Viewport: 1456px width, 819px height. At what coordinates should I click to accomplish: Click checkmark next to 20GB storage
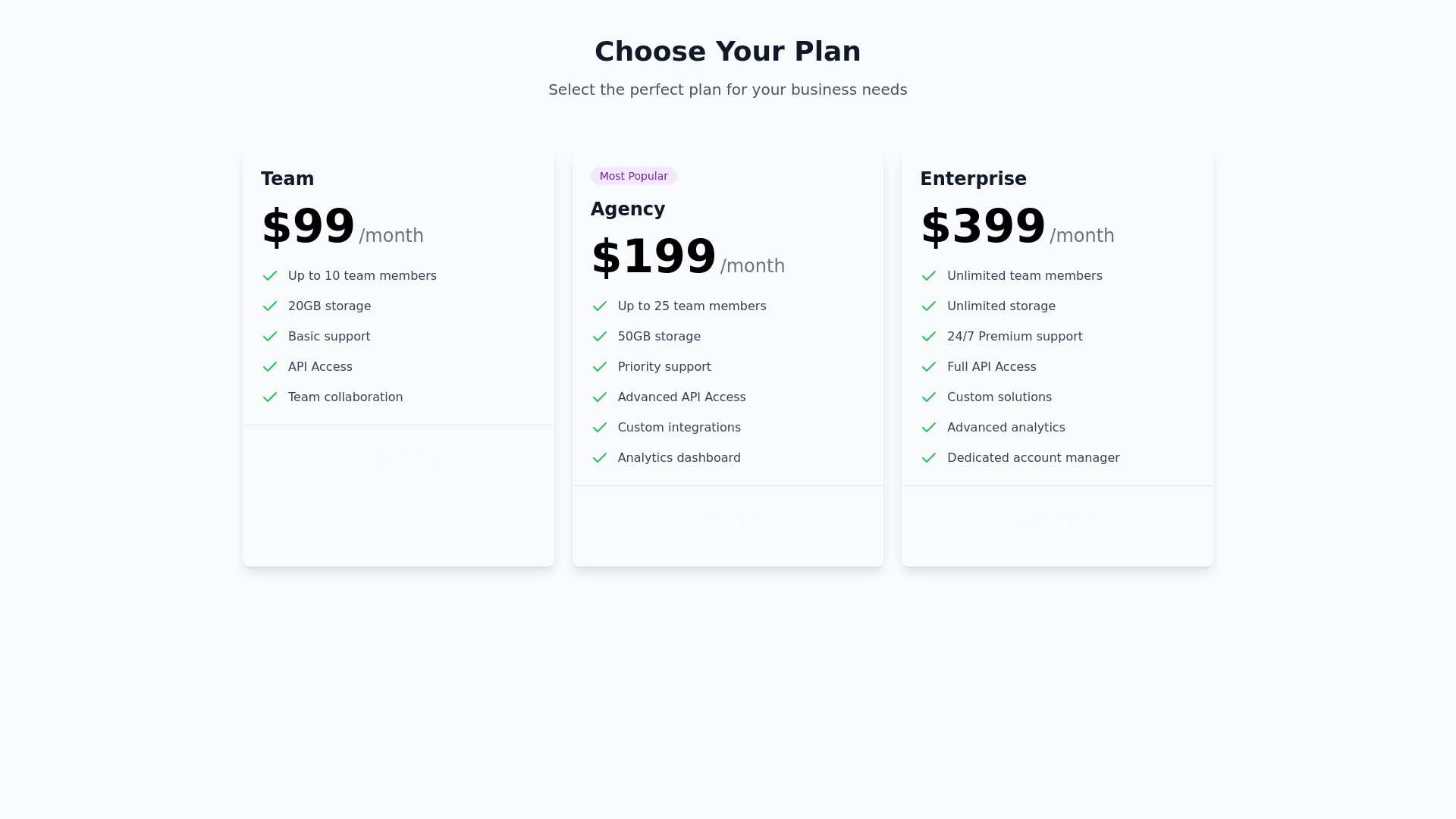[x=270, y=306]
